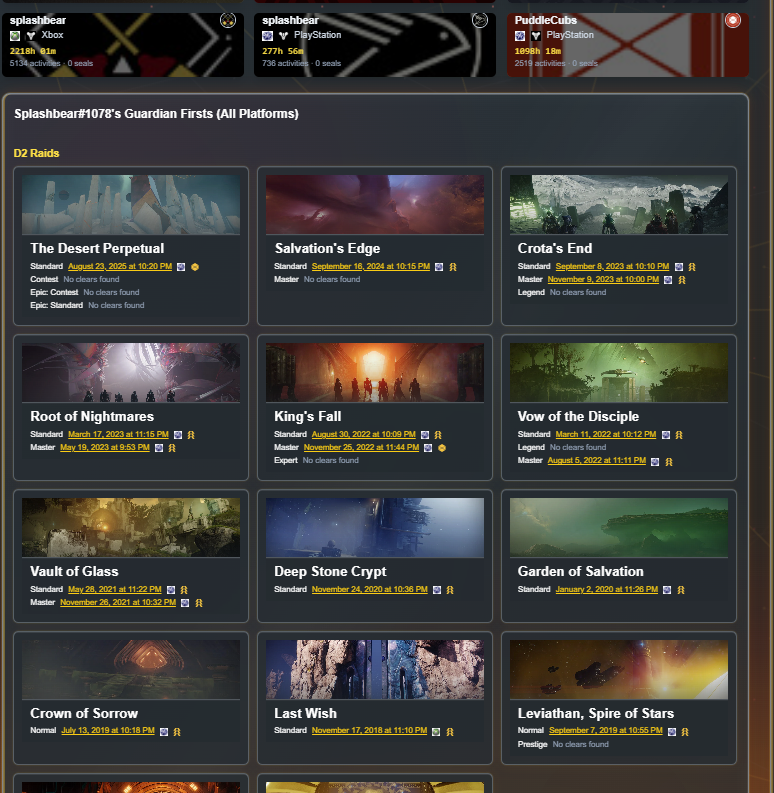Click the yellow fireteam icon beside November 26, 2021 date

[199, 603]
